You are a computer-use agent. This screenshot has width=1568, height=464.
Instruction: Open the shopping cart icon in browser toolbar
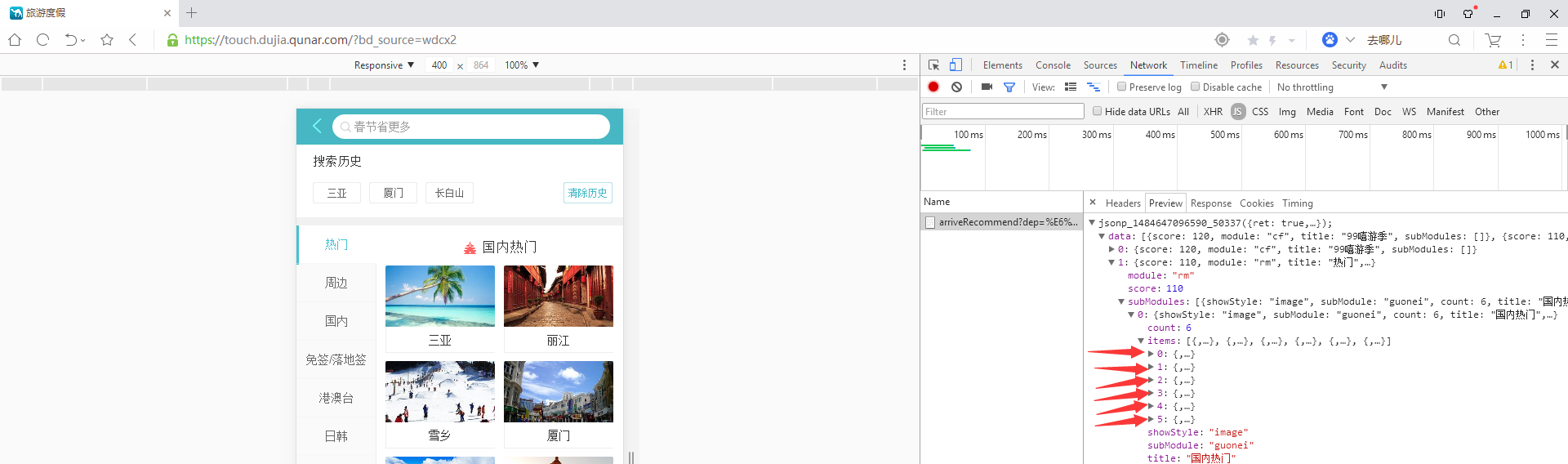coord(1493,39)
